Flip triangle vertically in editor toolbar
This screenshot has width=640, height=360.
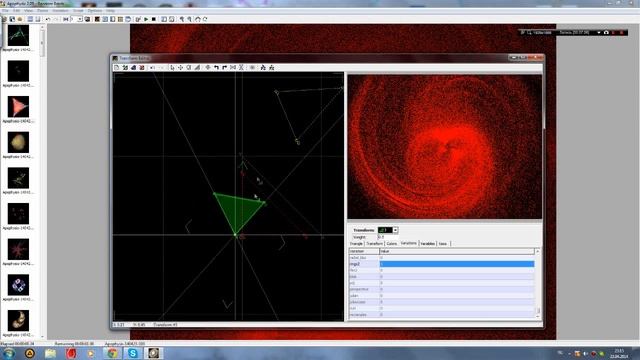[x=241, y=67]
